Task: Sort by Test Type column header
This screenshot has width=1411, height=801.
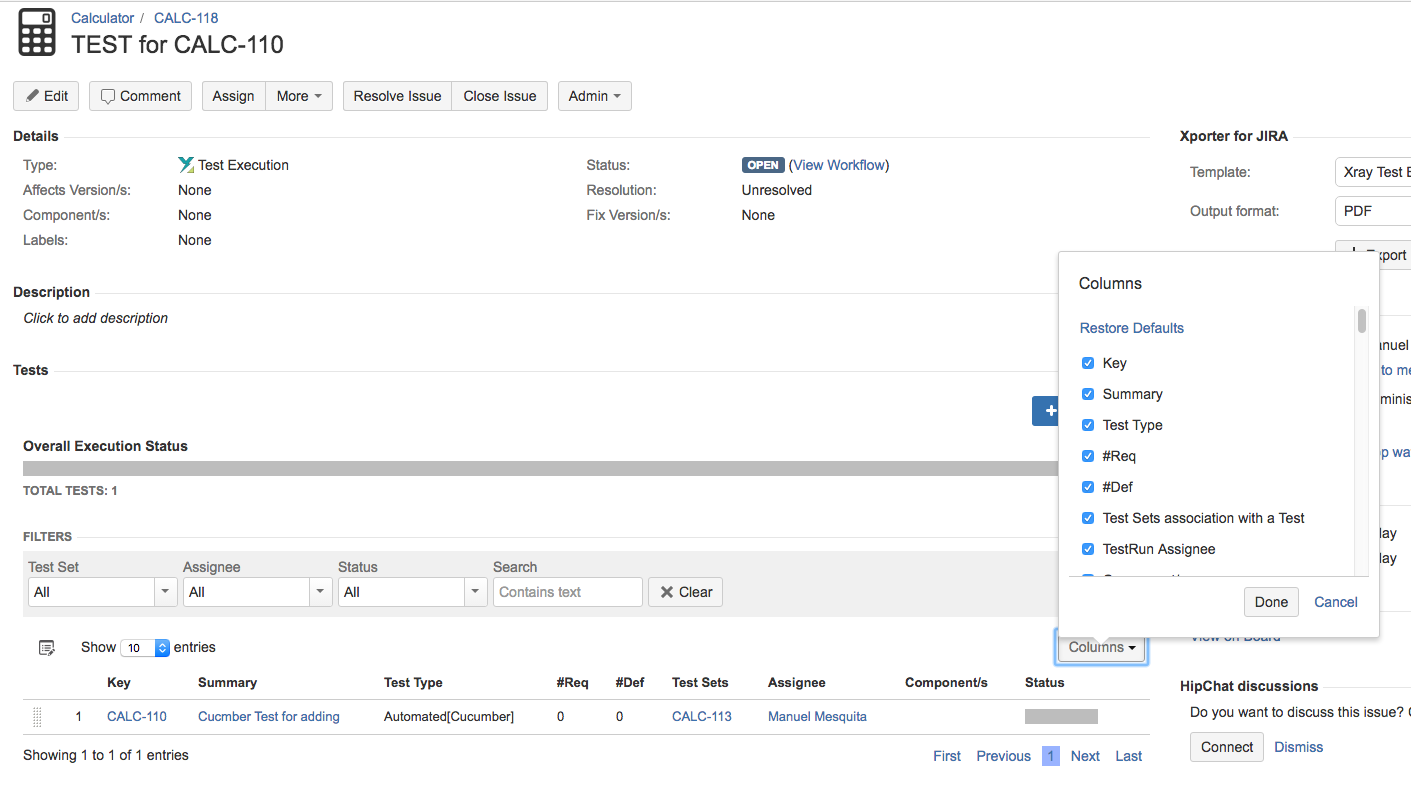Action: (413, 682)
